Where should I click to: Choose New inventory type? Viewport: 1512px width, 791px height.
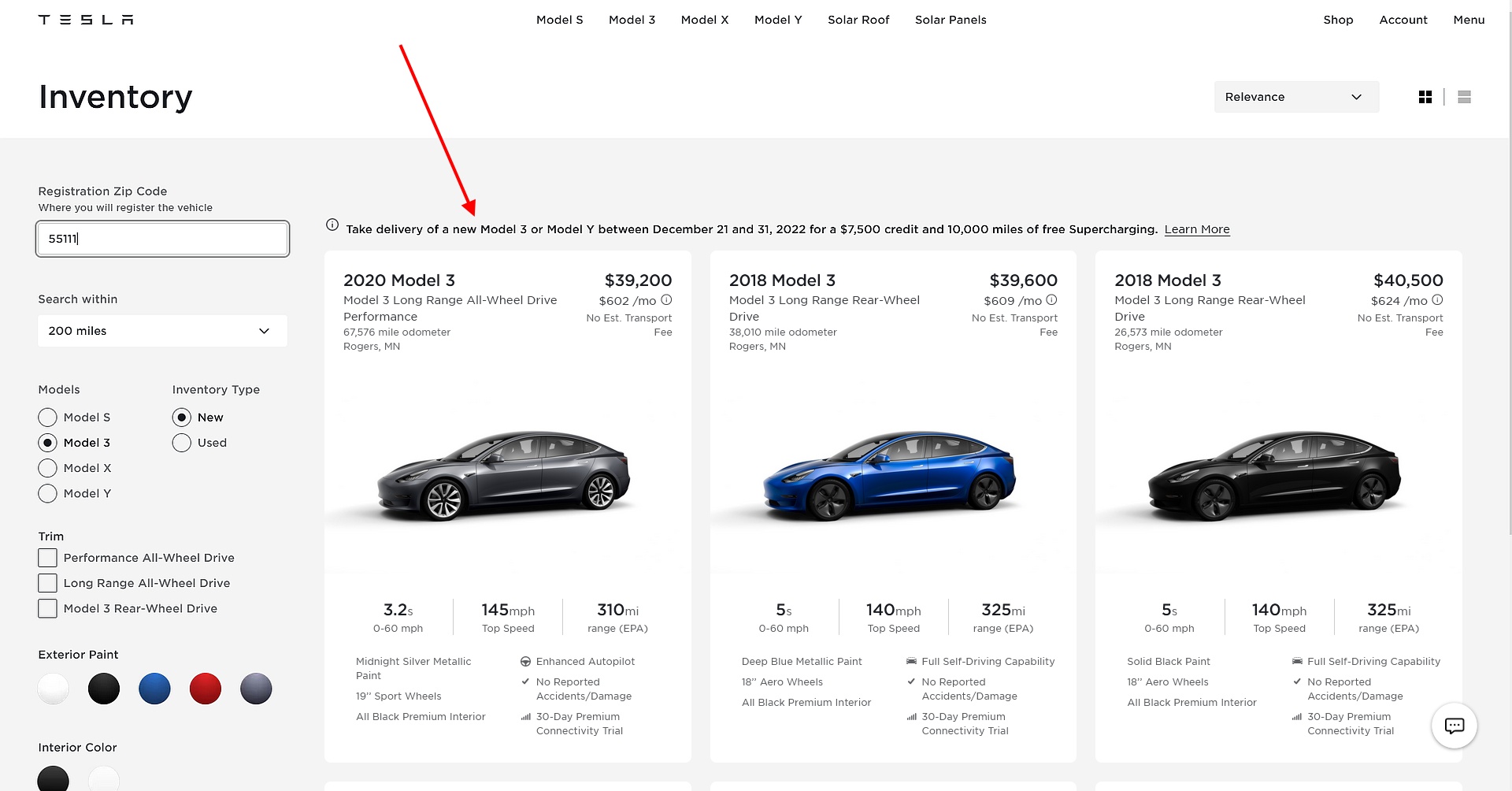[181, 418]
